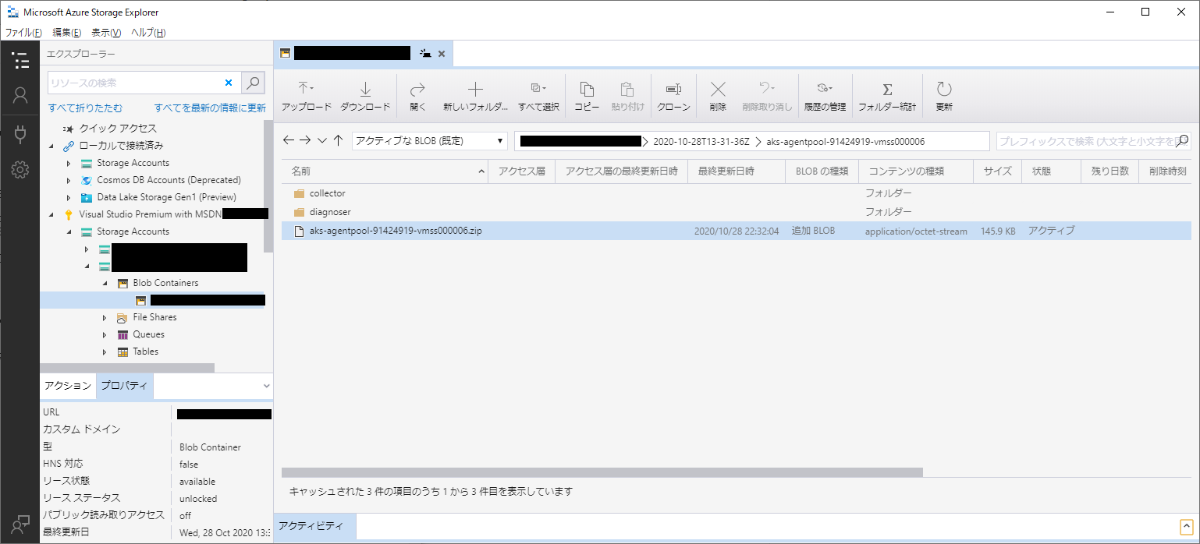Click Refresh All (すべてを最新の情報に更新) link
This screenshot has height=544, width=1200.
[x=210, y=107]
